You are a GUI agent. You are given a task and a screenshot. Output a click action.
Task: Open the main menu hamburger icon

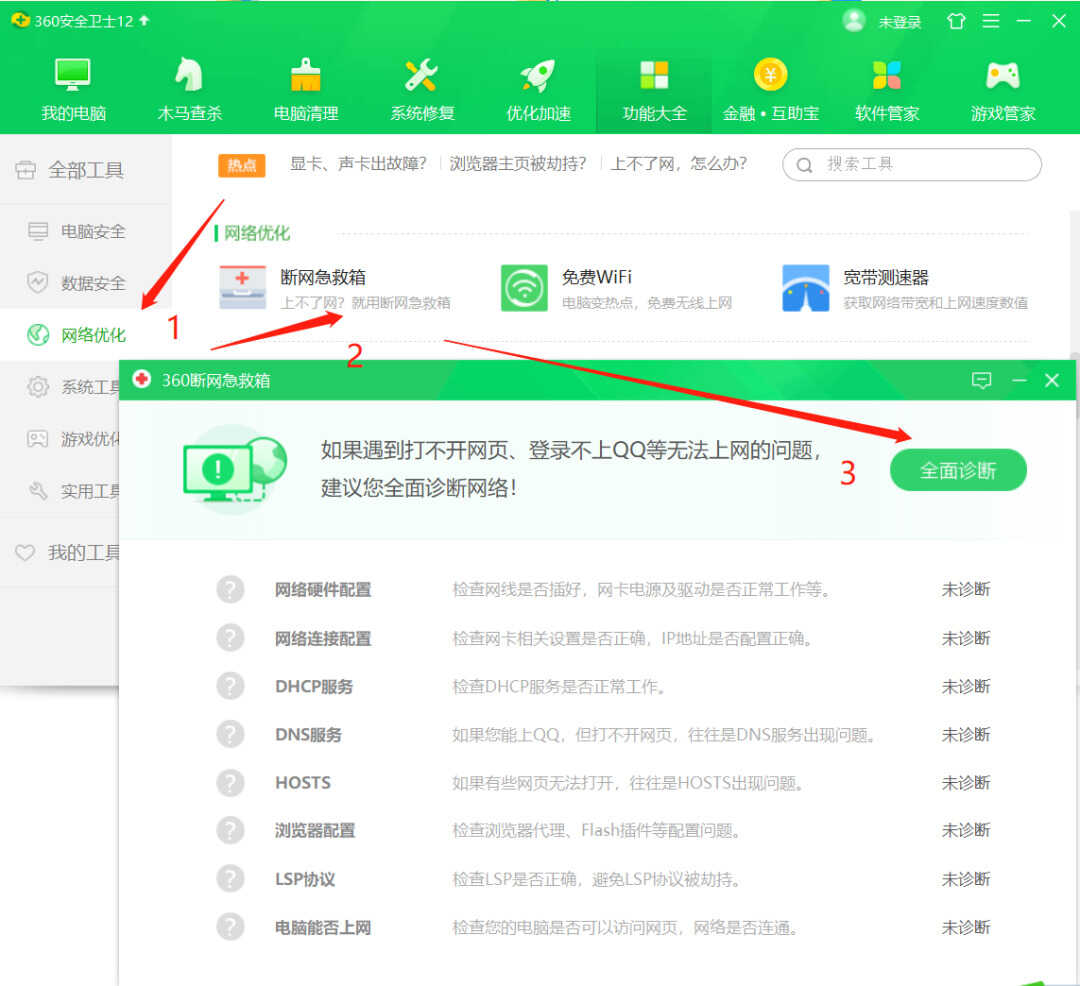coord(990,21)
